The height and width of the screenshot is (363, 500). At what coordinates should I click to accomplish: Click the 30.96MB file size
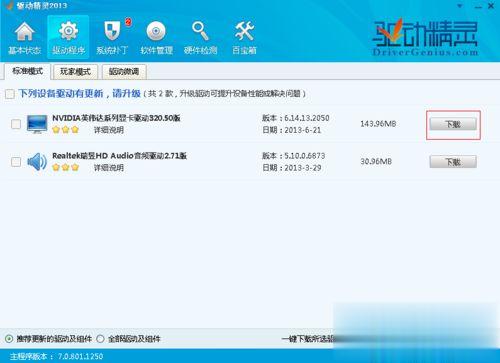pyautogui.click(x=376, y=162)
